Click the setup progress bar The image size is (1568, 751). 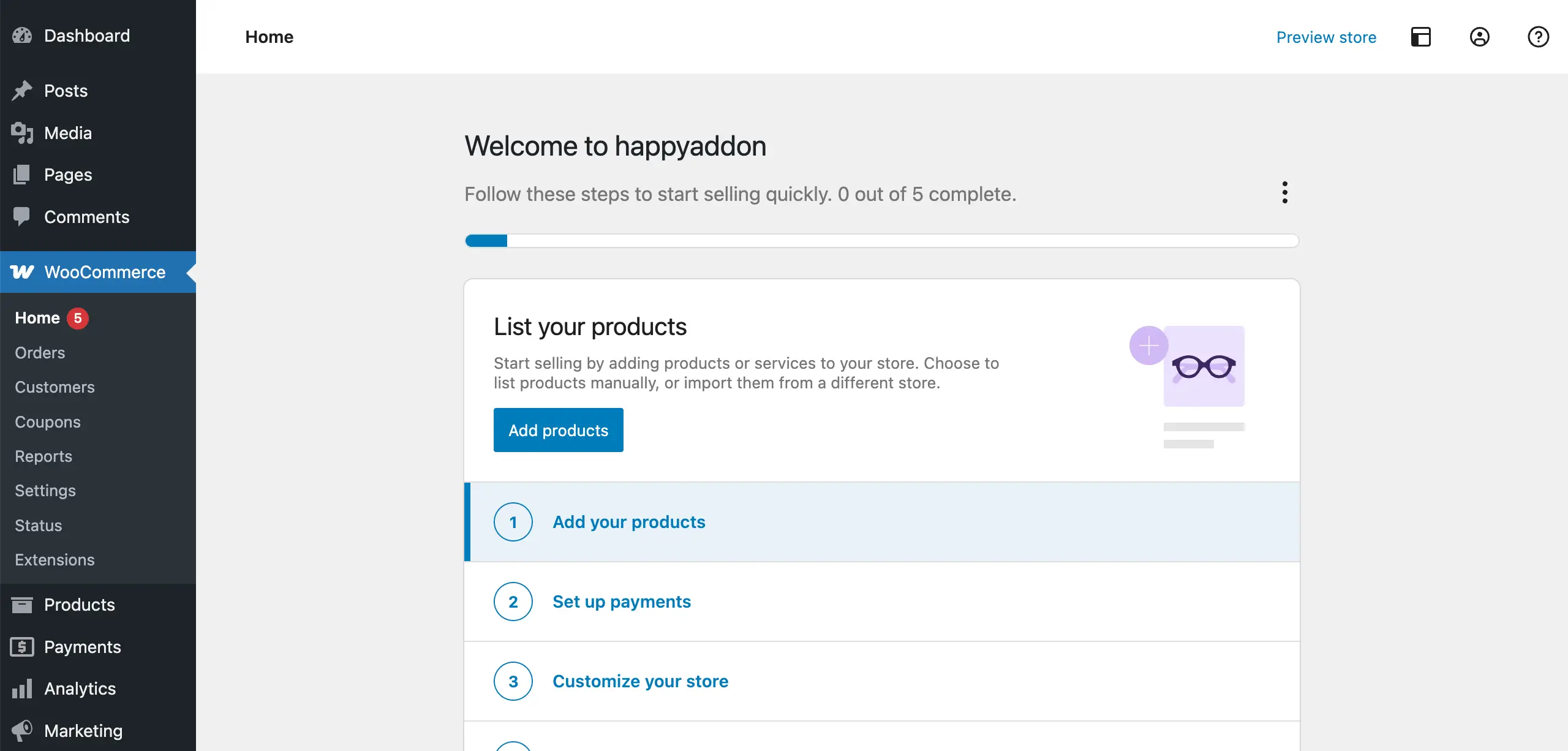coord(882,241)
